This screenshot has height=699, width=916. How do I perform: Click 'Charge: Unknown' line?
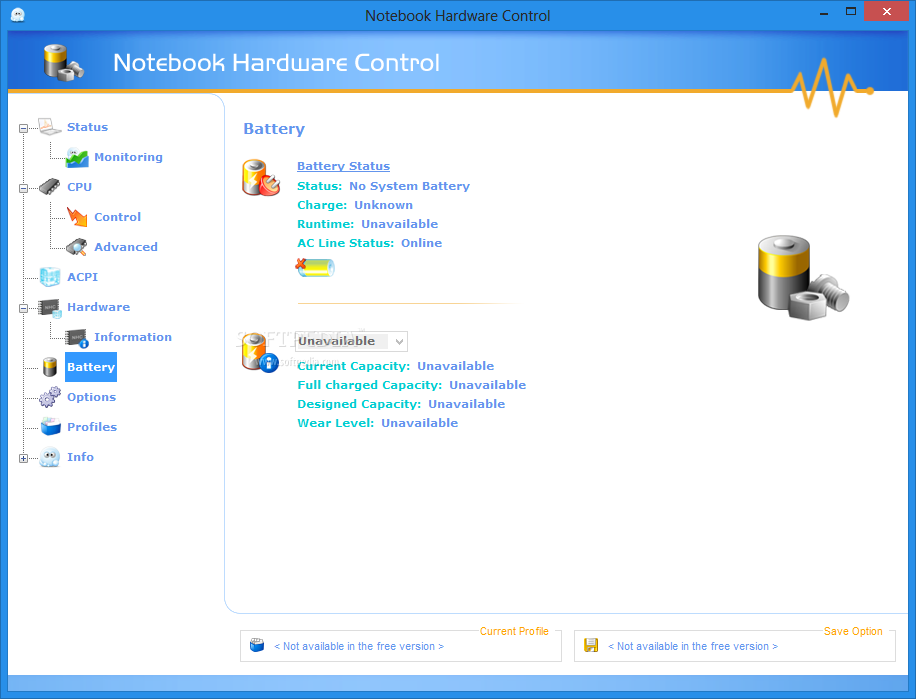(x=355, y=205)
